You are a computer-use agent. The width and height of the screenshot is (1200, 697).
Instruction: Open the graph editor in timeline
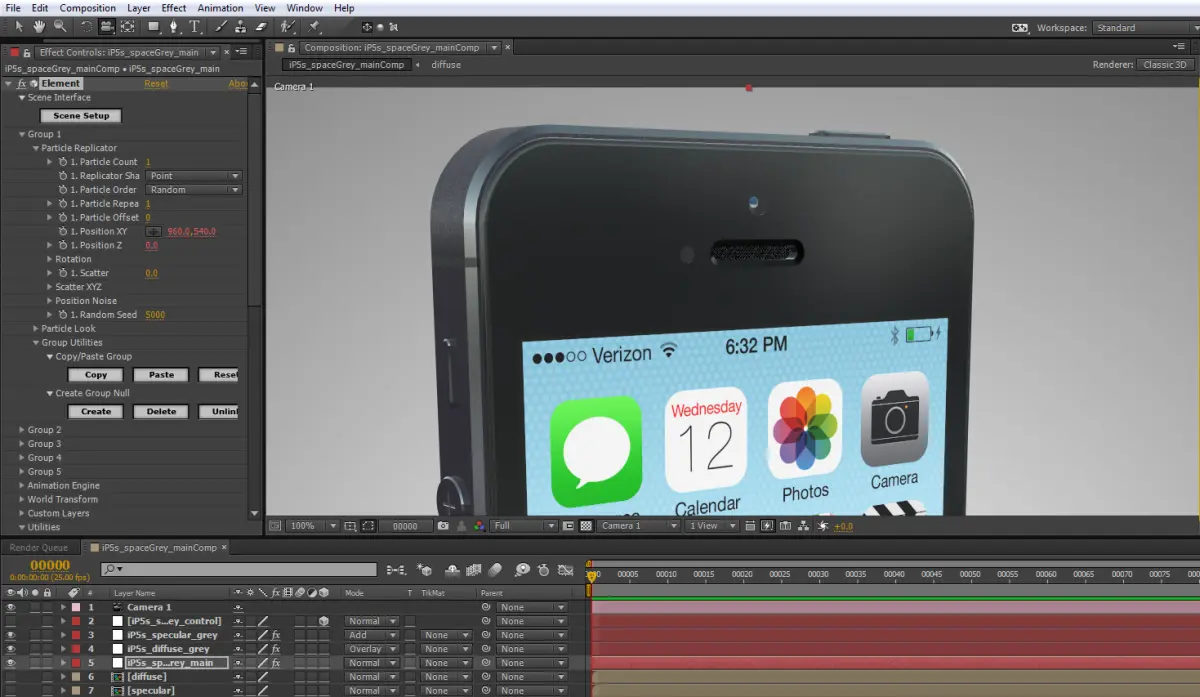point(565,569)
